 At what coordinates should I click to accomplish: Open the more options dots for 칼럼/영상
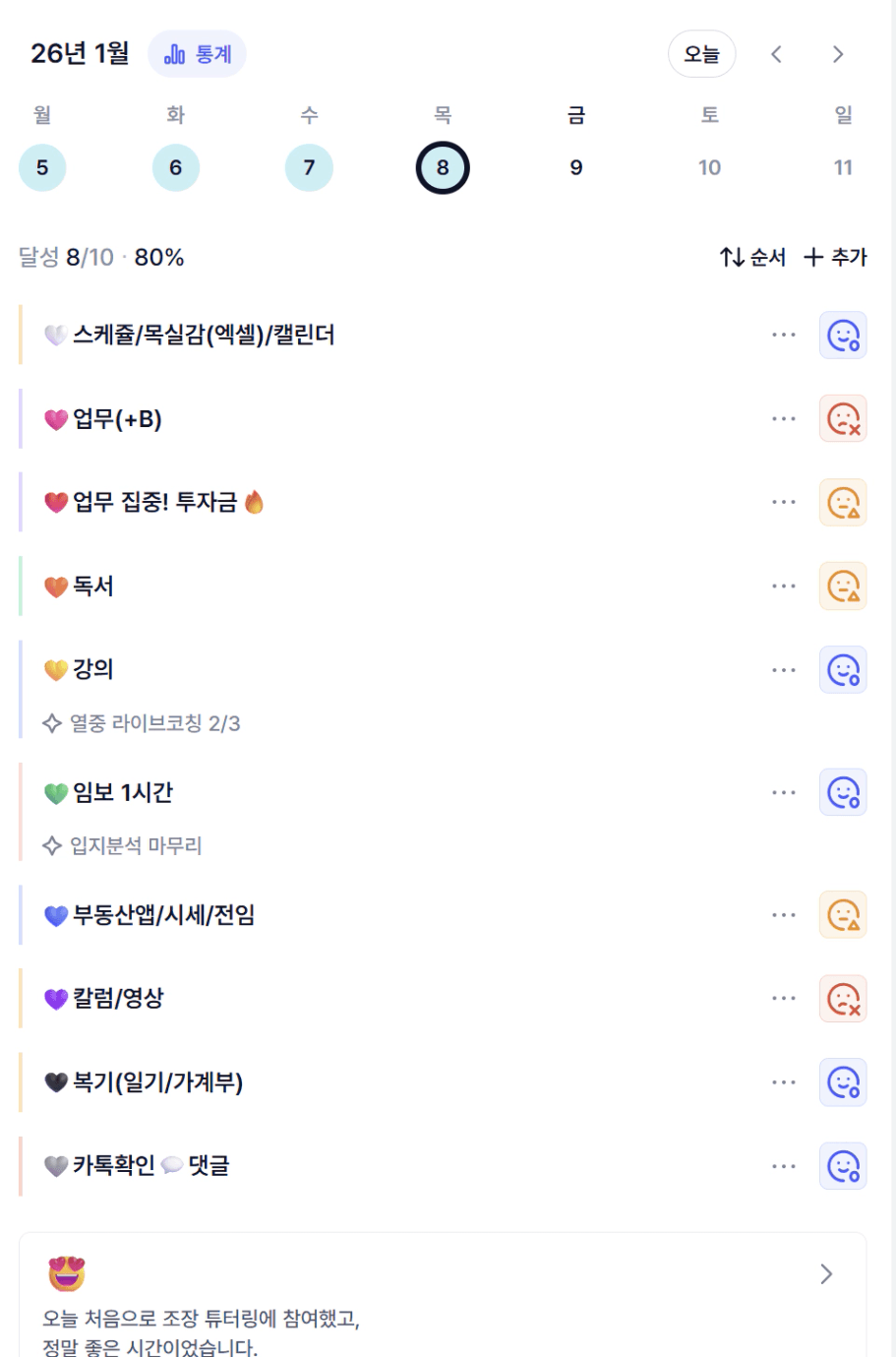[x=784, y=999]
